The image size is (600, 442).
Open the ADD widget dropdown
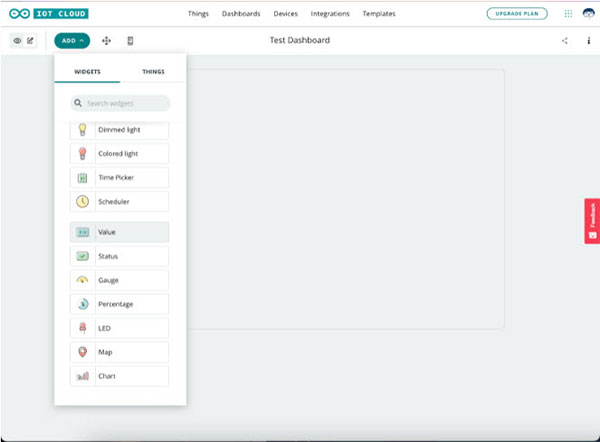[71, 41]
